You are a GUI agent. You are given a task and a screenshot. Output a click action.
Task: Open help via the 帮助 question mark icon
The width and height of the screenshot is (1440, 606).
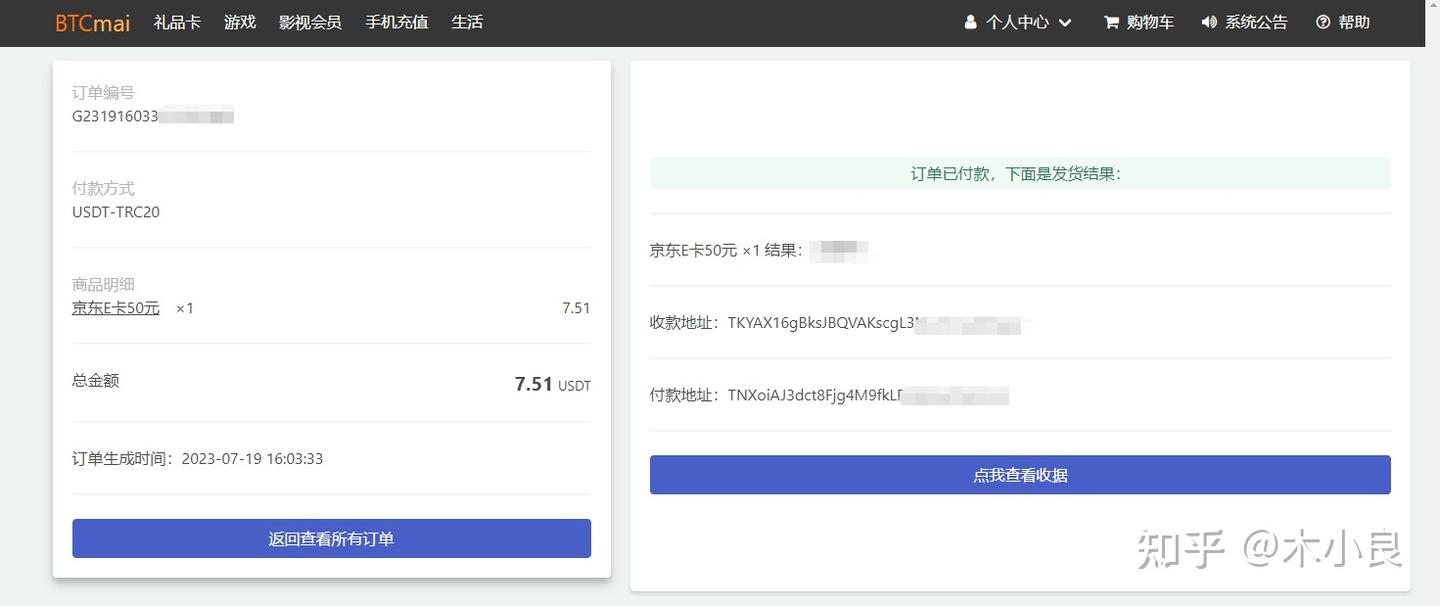pyautogui.click(x=1322, y=21)
